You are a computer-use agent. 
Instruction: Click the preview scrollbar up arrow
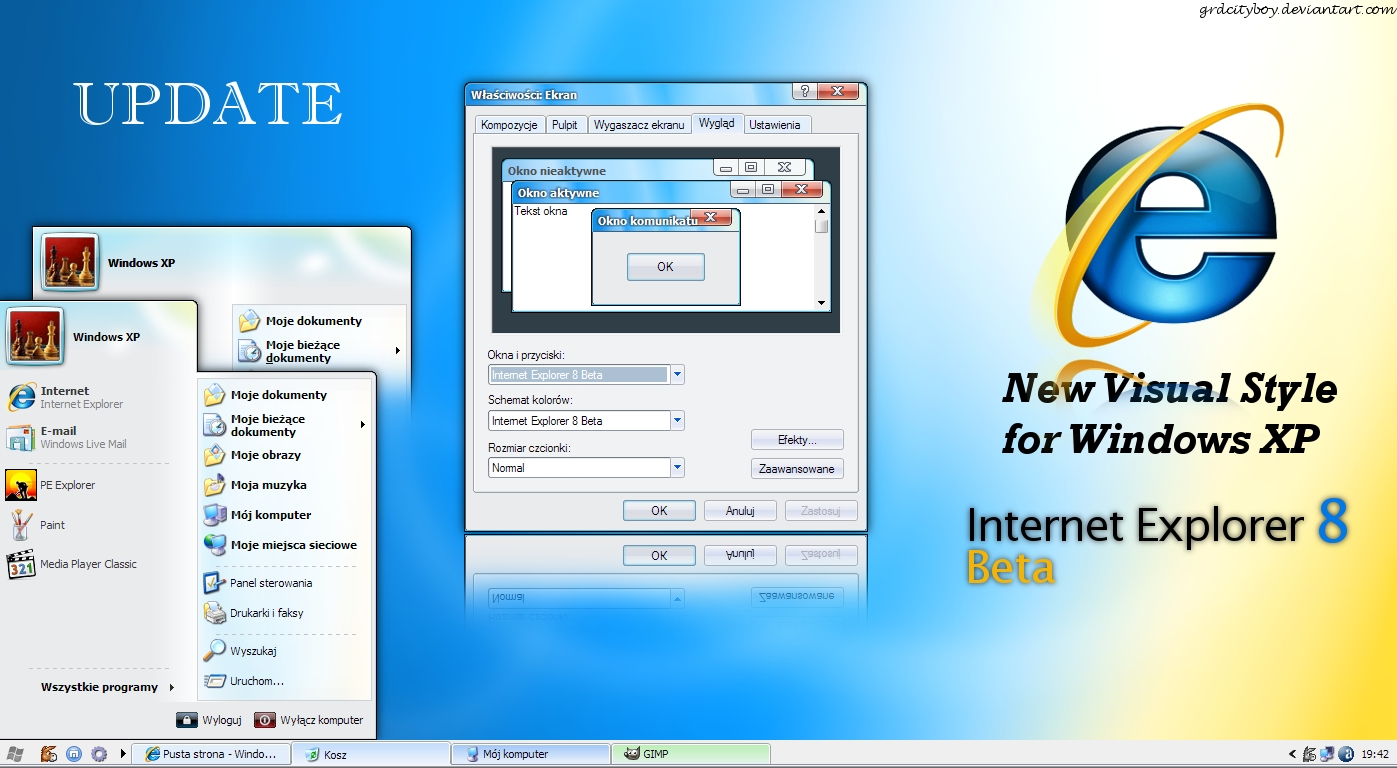point(821,211)
